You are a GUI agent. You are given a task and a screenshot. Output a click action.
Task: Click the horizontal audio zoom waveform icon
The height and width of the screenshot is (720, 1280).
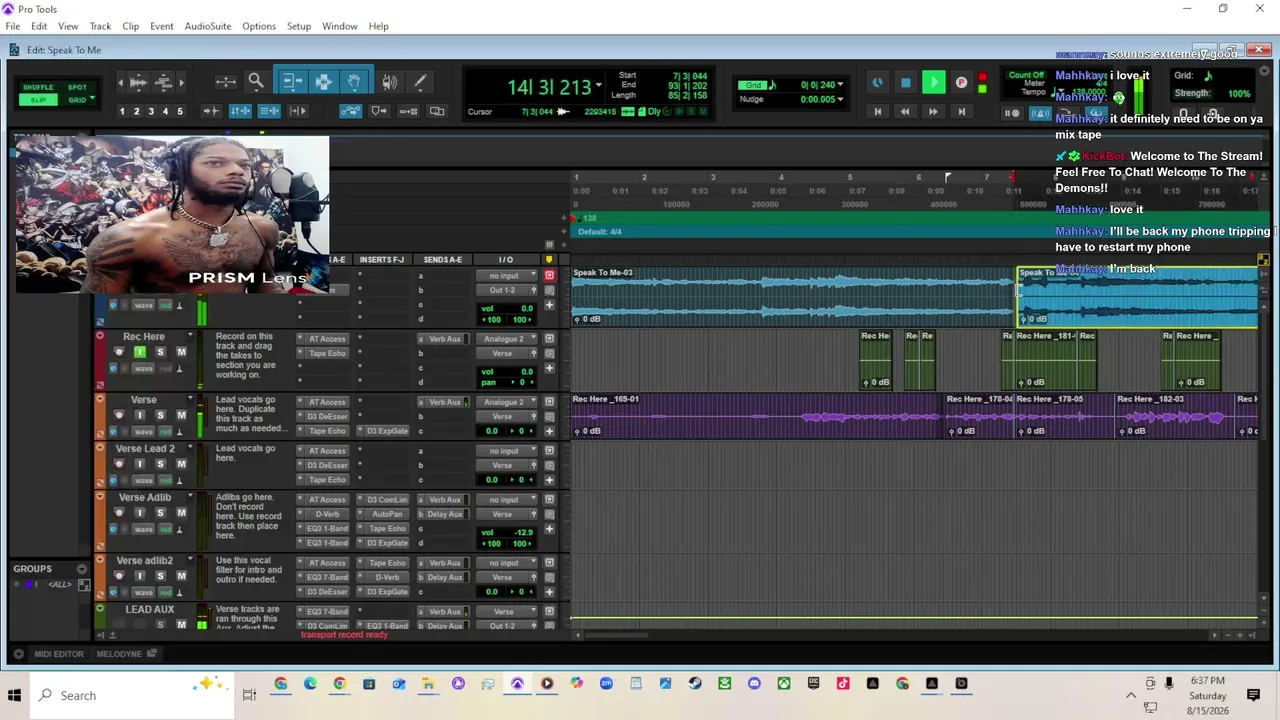pyautogui.click(x=139, y=82)
